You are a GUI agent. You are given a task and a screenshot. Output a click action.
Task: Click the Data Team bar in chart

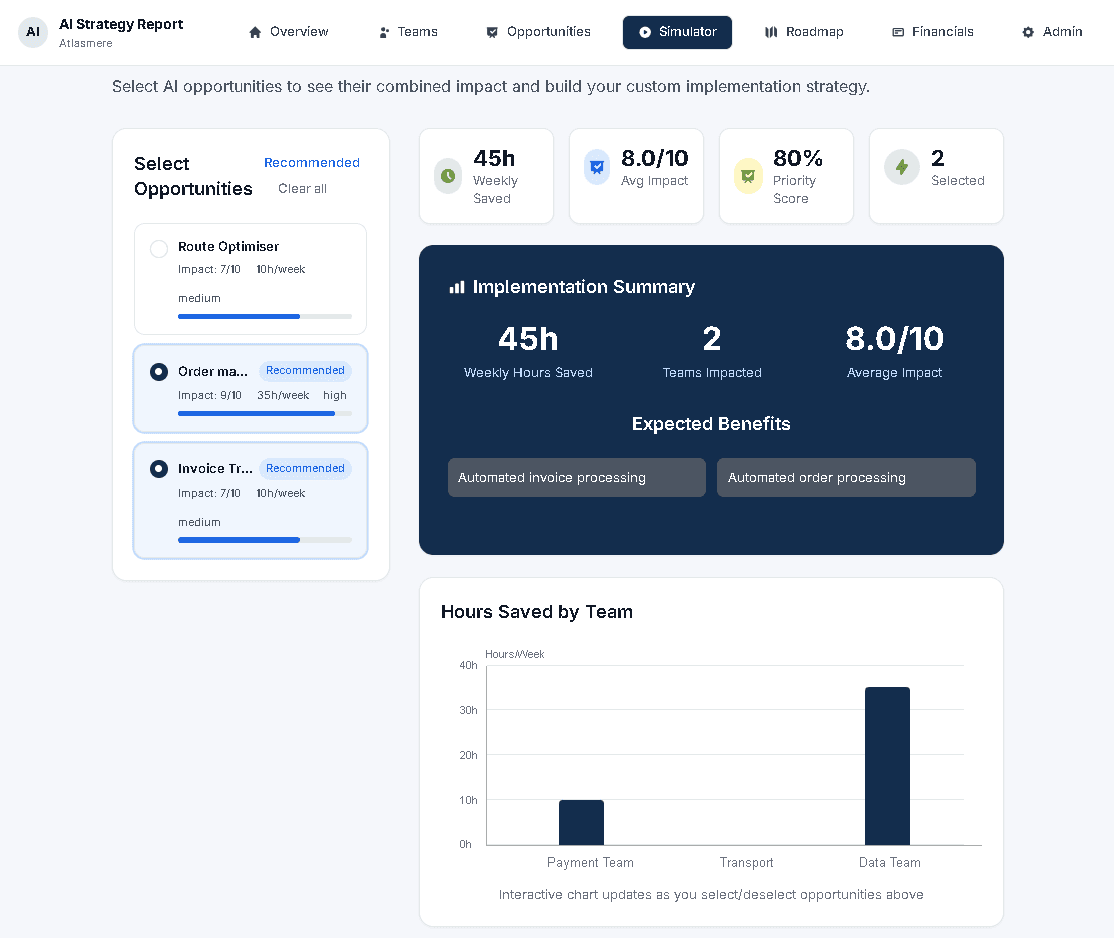(x=888, y=765)
